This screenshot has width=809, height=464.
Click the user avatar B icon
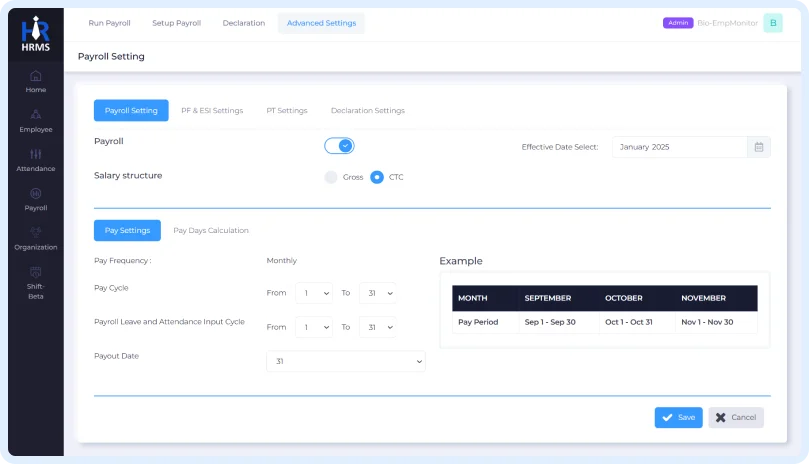tap(772, 23)
